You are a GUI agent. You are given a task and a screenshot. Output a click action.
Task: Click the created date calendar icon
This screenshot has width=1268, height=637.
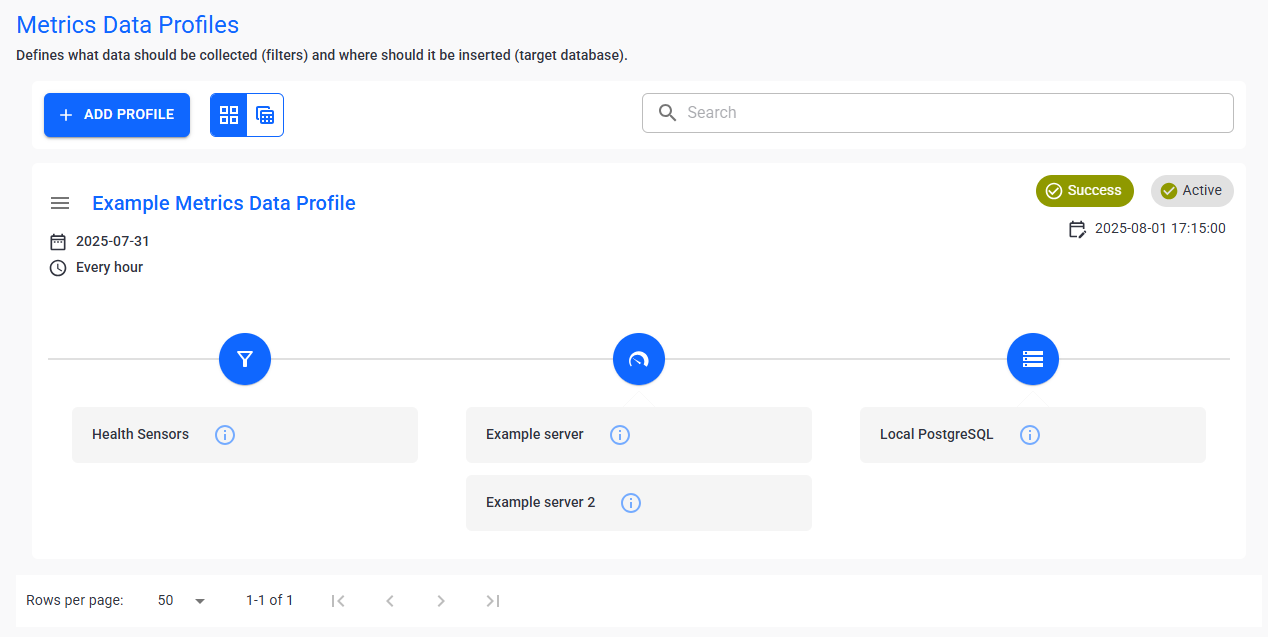pos(58,242)
